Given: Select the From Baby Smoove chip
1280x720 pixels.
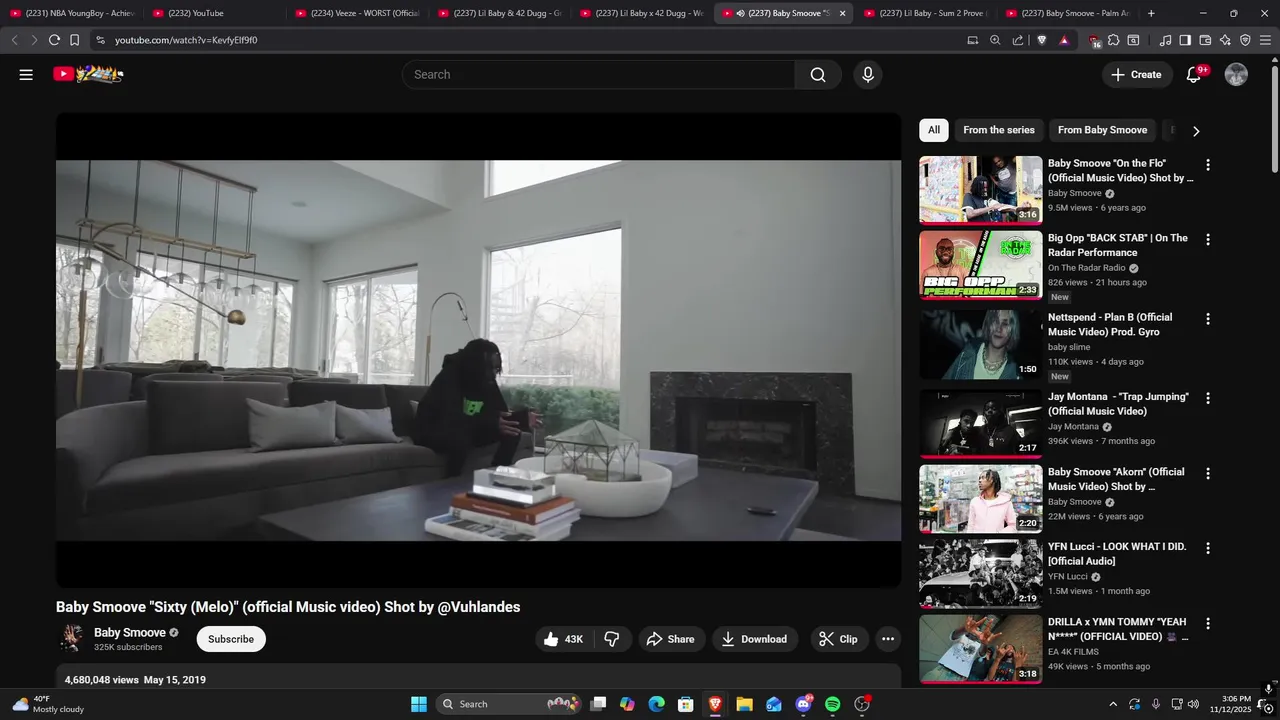Looking at the screenshot, I should pos(1102,130).
